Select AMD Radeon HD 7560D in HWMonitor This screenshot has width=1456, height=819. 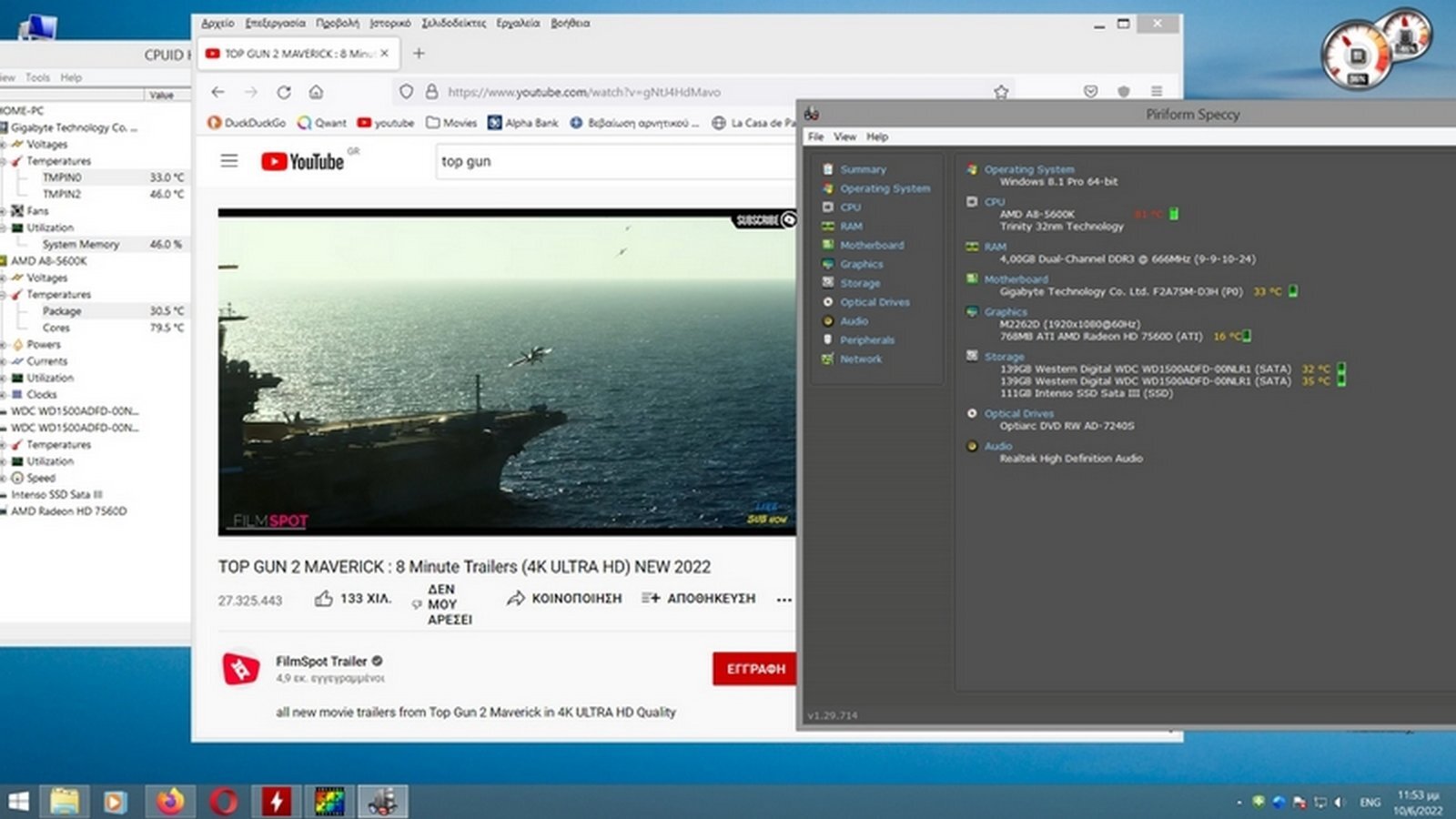(x=68, y=511)
